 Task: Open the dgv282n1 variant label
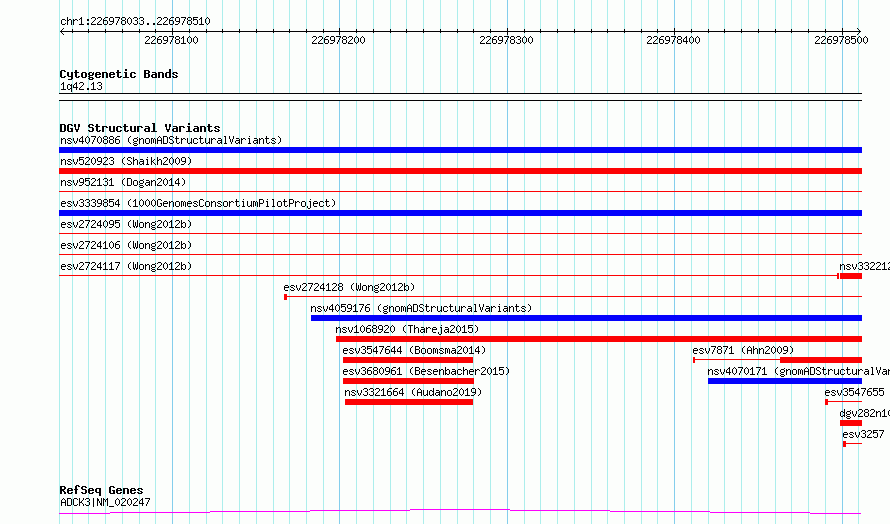(864, 413)
